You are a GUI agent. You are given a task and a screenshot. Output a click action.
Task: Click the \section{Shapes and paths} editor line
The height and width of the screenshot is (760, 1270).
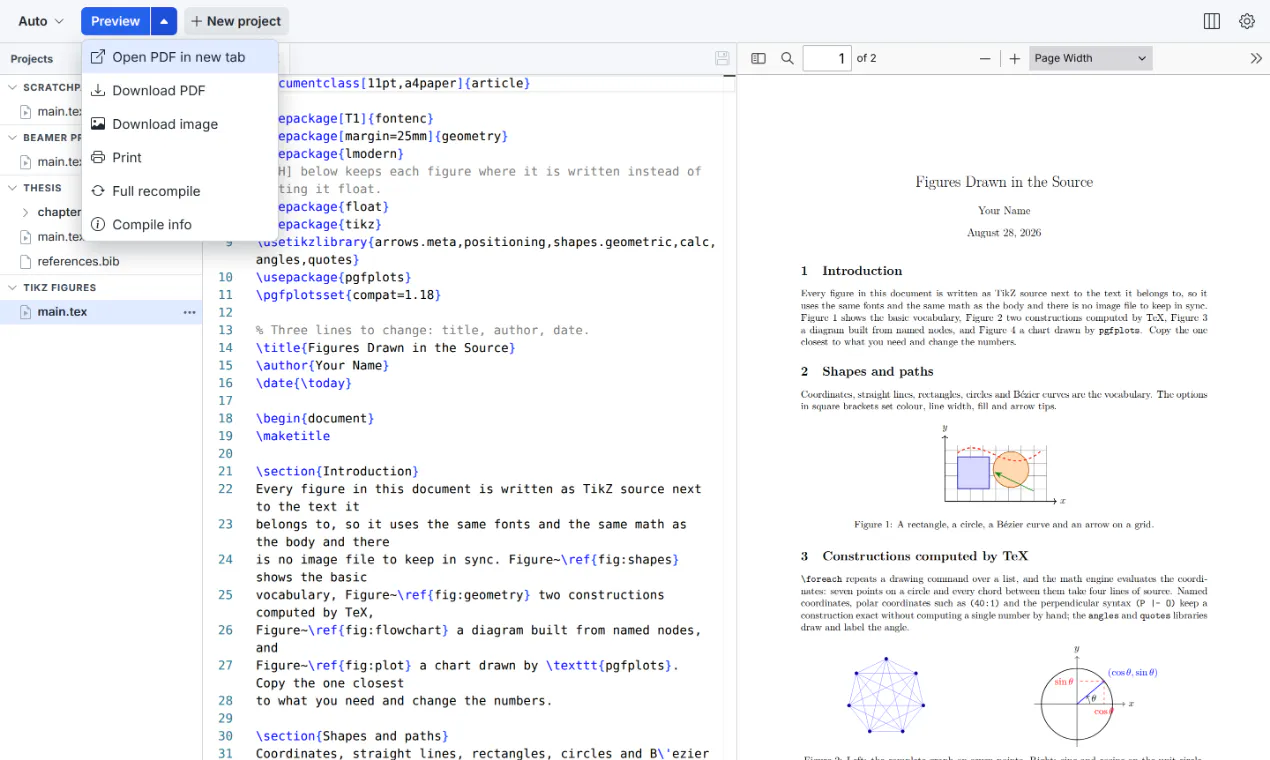[352, 736]
